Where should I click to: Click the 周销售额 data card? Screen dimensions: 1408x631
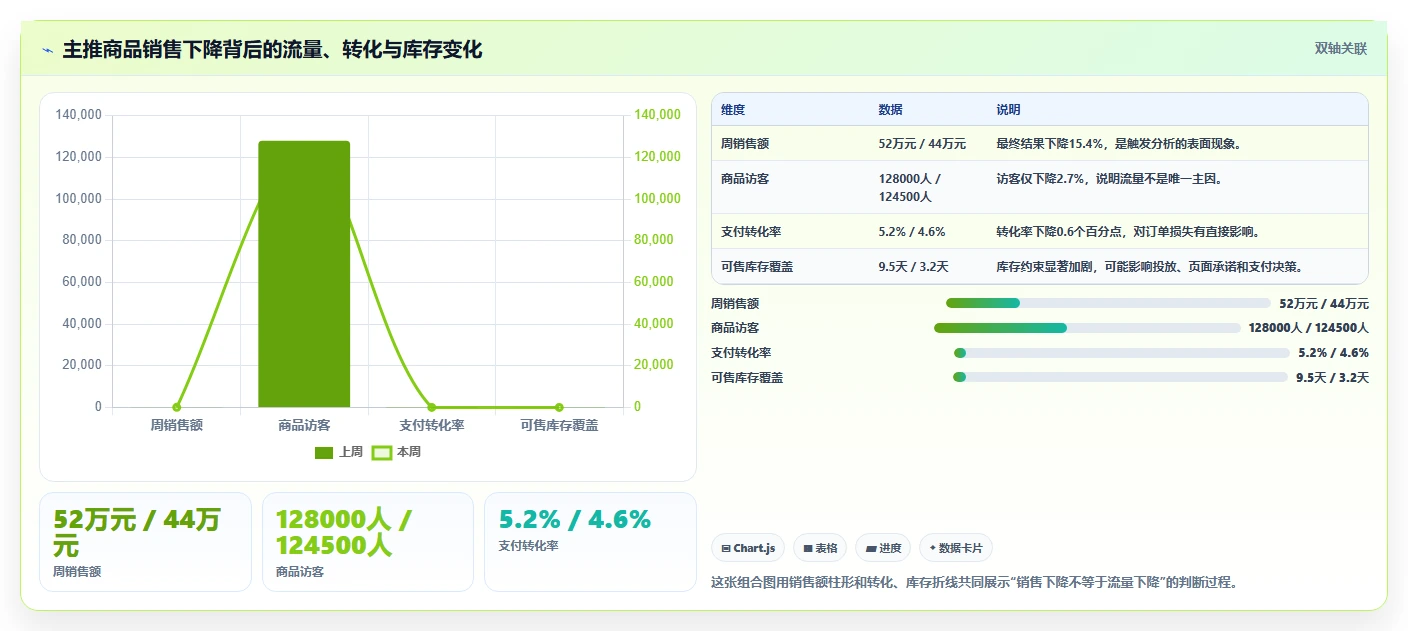145,542
